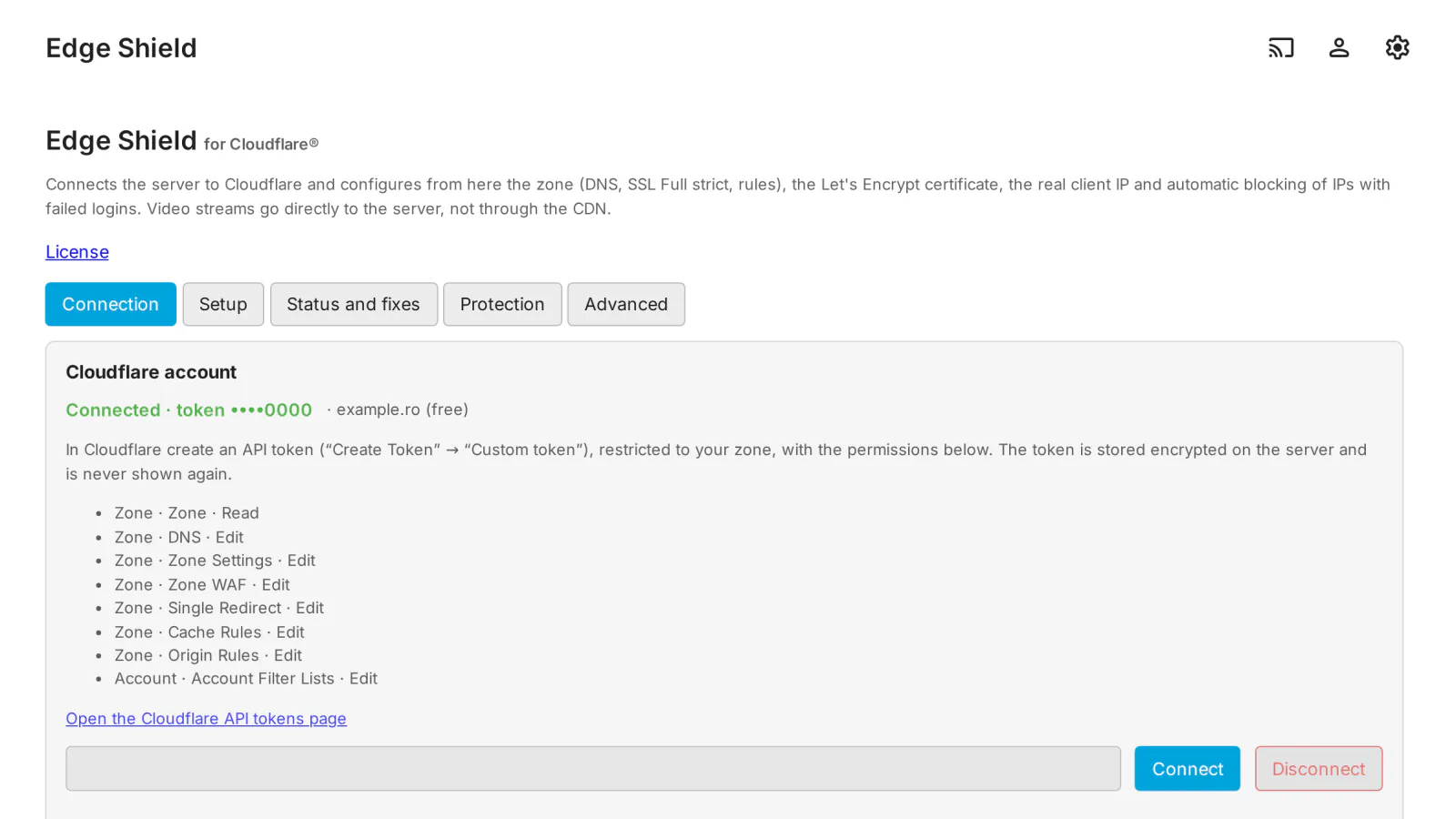Click the 'Connected · token ••••0000' status

coord(188,410)
